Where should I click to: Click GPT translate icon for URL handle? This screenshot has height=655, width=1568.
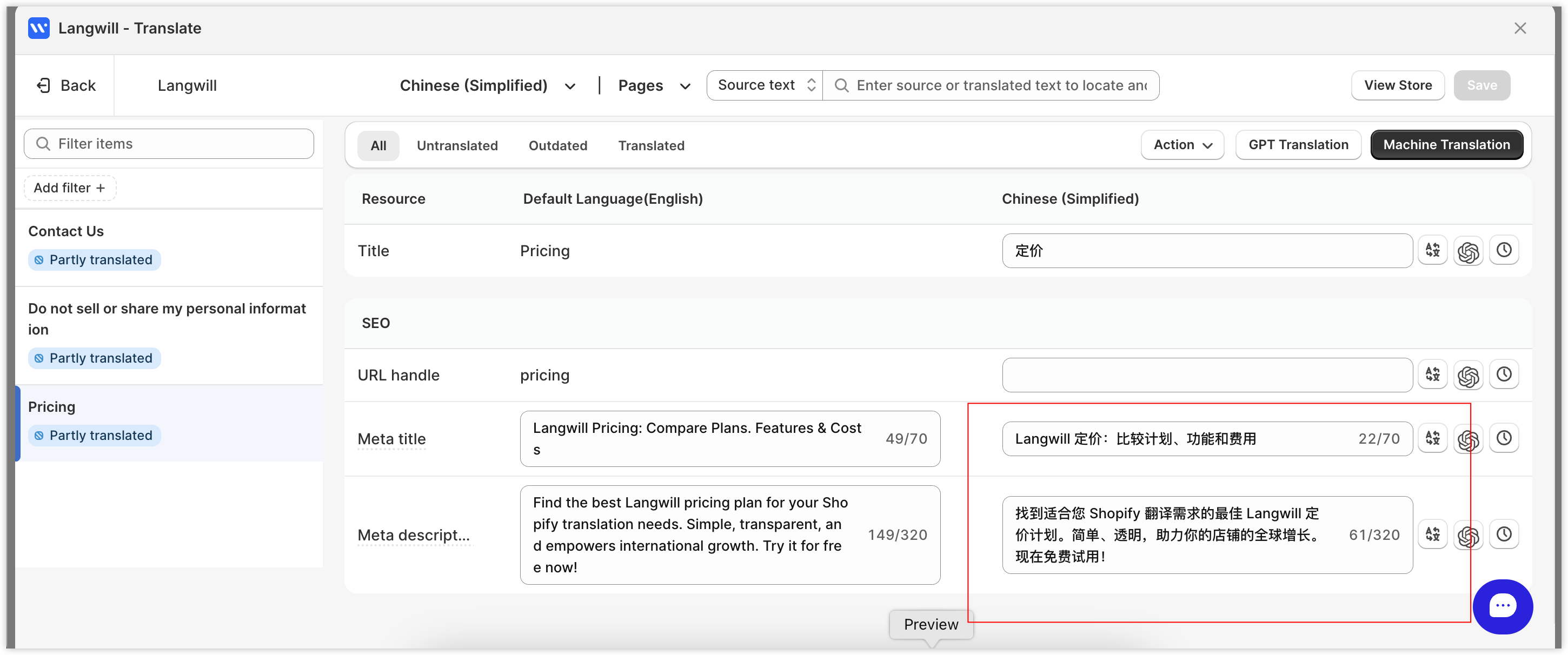(1468, 374)
